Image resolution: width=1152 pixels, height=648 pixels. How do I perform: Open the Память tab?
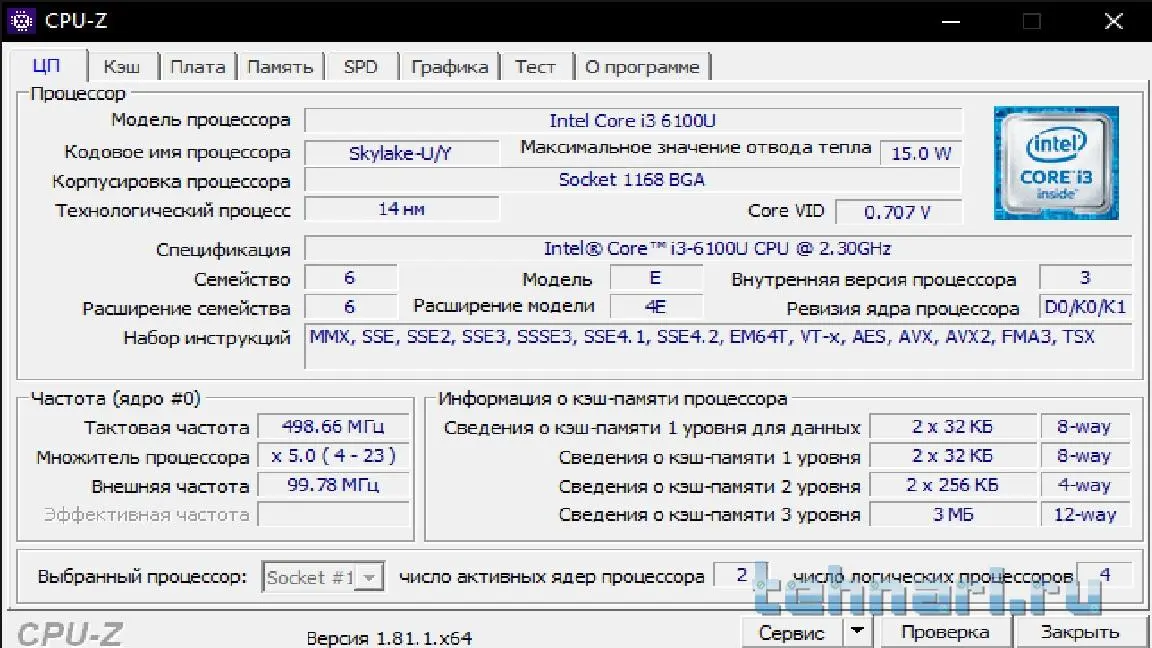pos(280,67)
